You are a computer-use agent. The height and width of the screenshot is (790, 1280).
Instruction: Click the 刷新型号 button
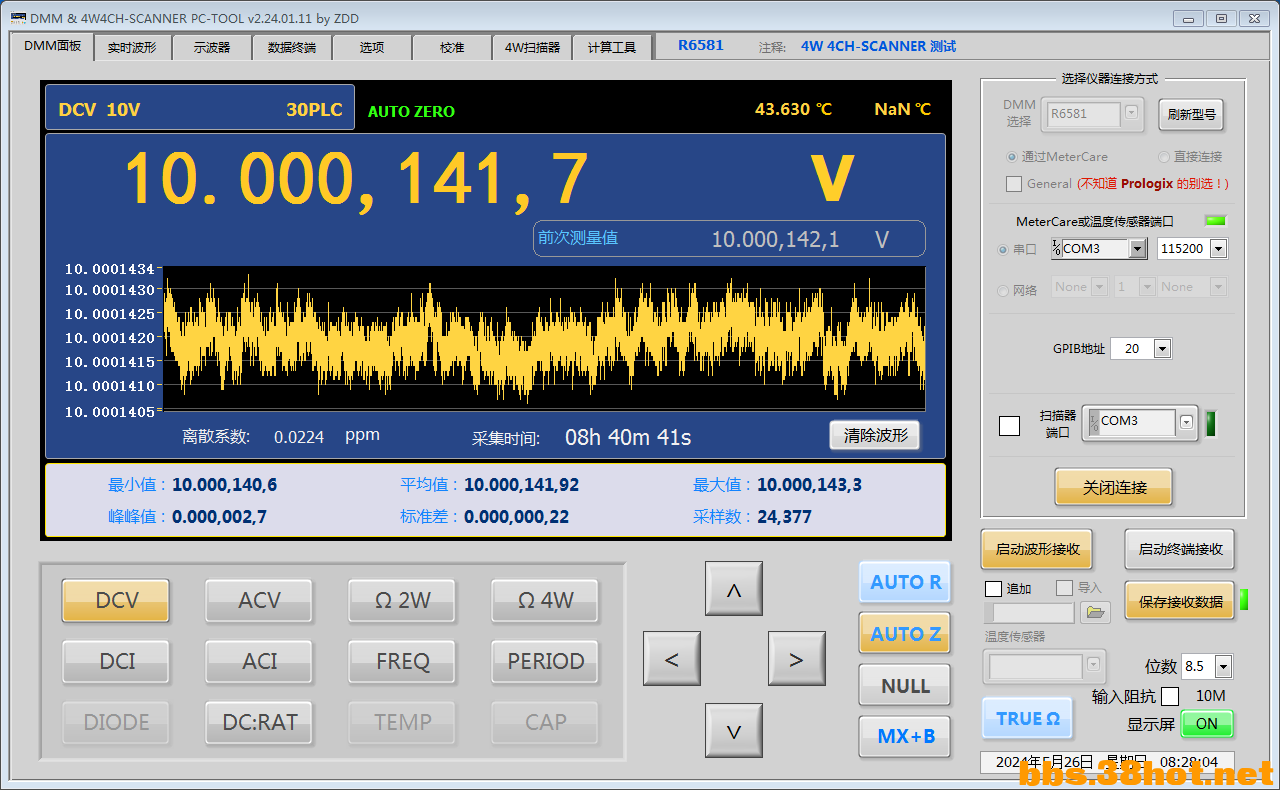coord(1191,115)
